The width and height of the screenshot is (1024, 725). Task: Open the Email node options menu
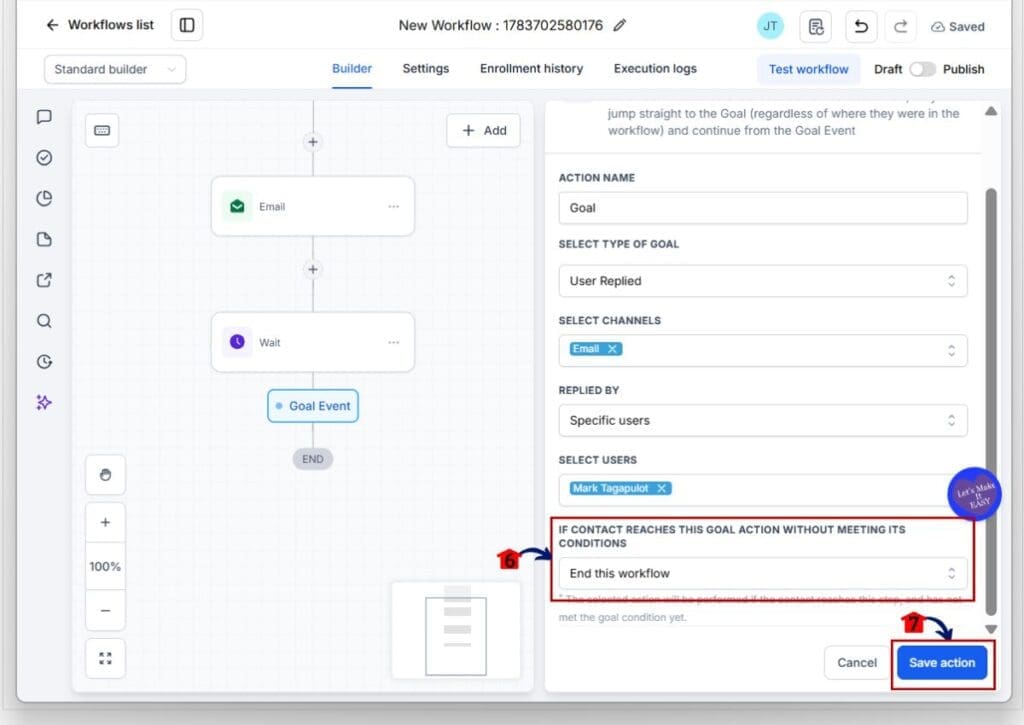pyautogui.click(x=393, y=206)
